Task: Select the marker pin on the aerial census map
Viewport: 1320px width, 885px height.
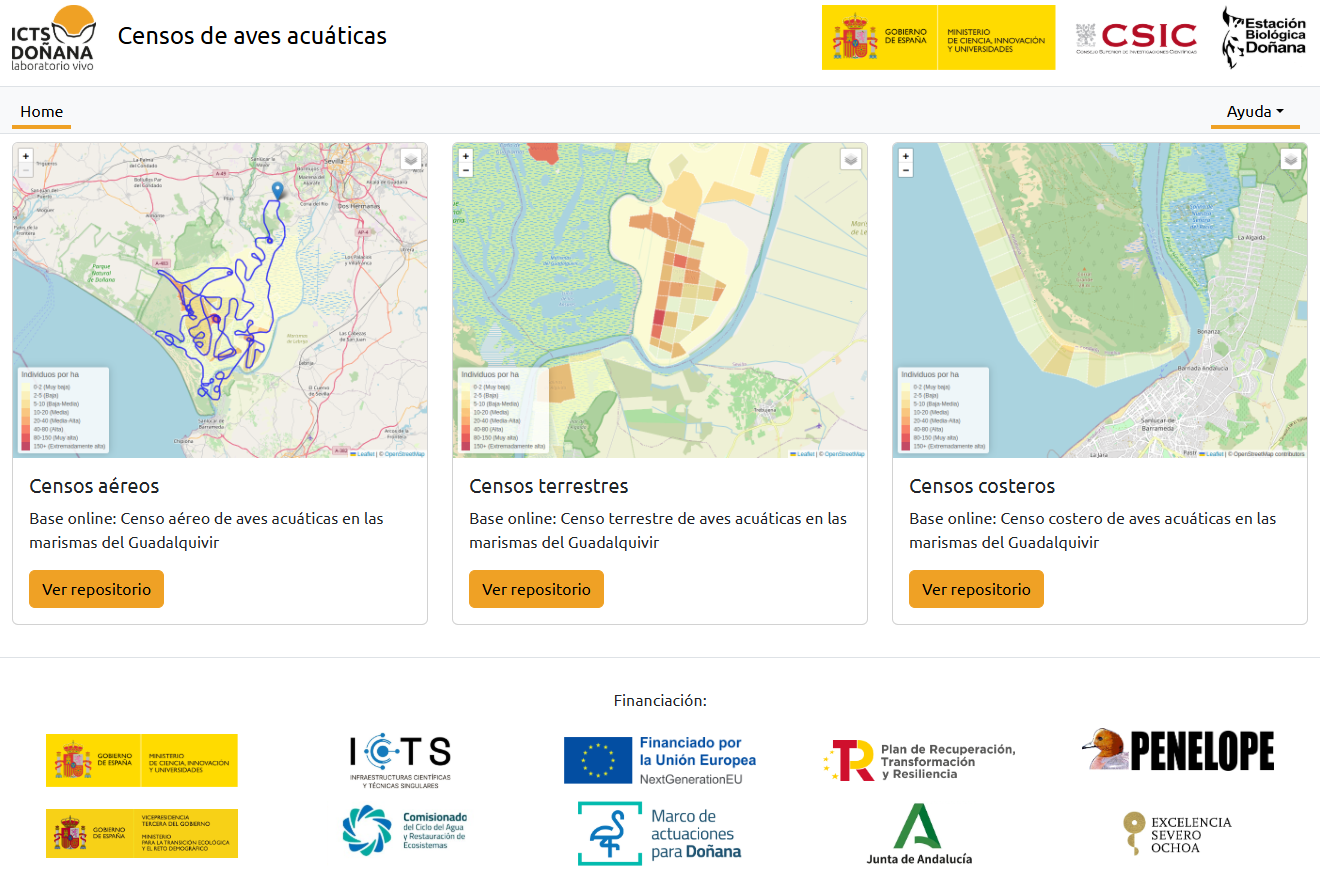Action: click(x=277, y=190)
